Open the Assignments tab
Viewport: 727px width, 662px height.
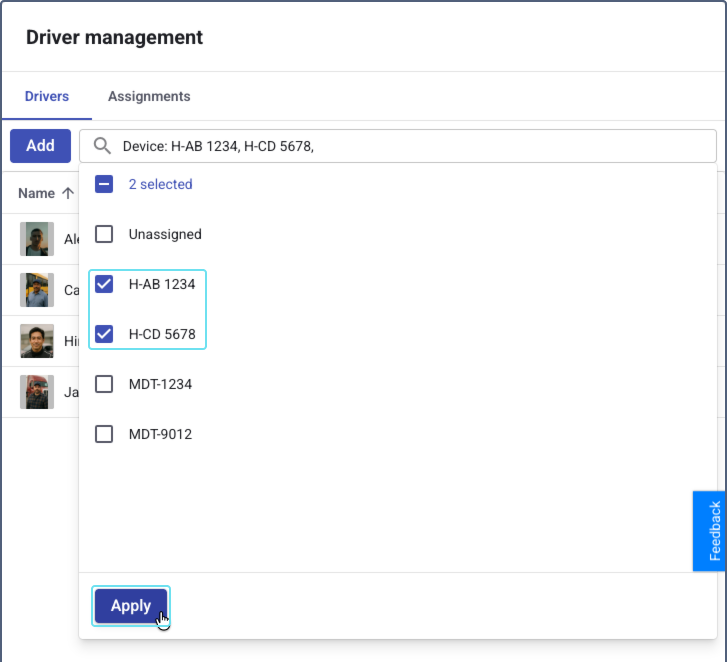(149, 96)
